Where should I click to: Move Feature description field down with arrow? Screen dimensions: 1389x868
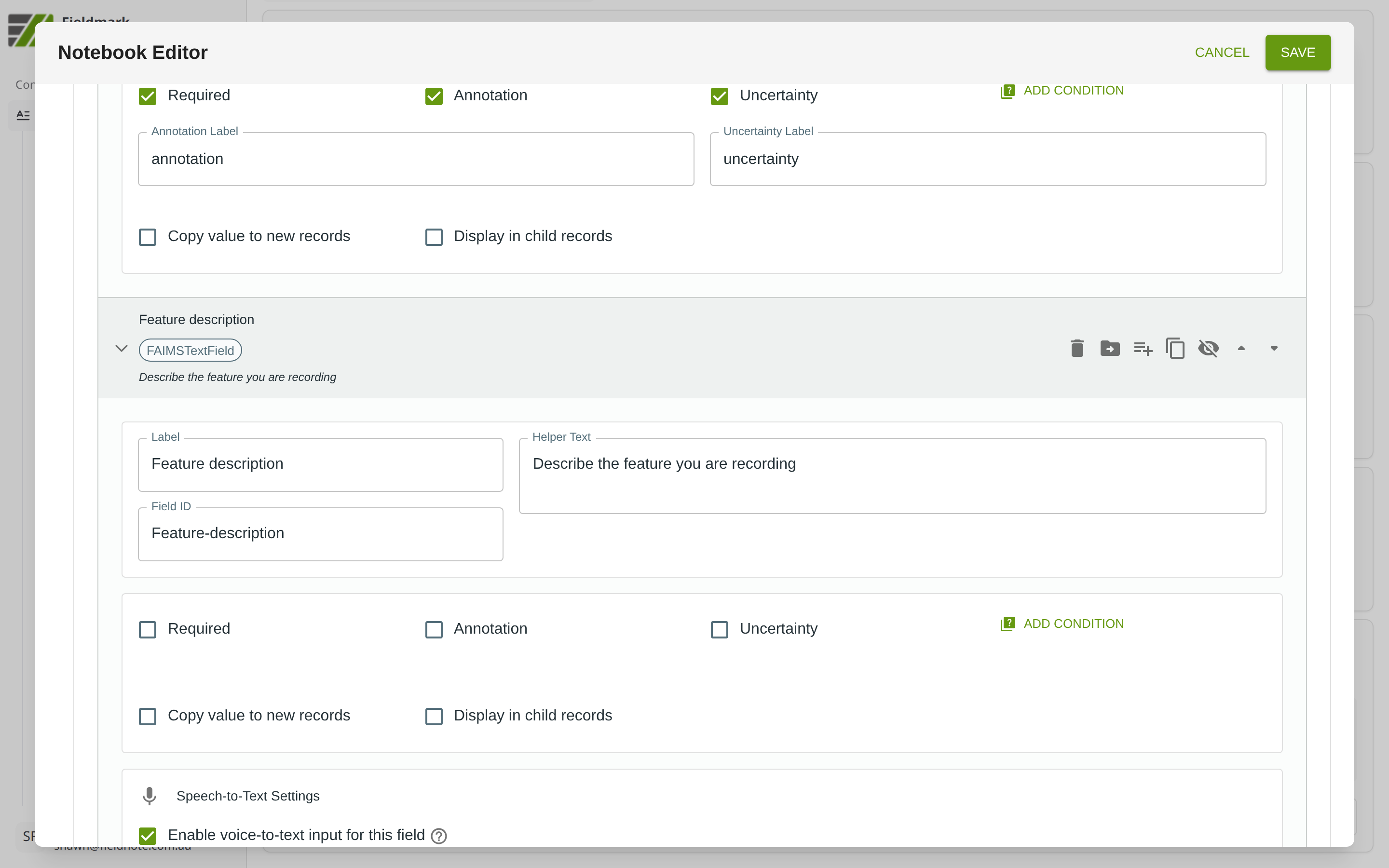(1274, 349)
